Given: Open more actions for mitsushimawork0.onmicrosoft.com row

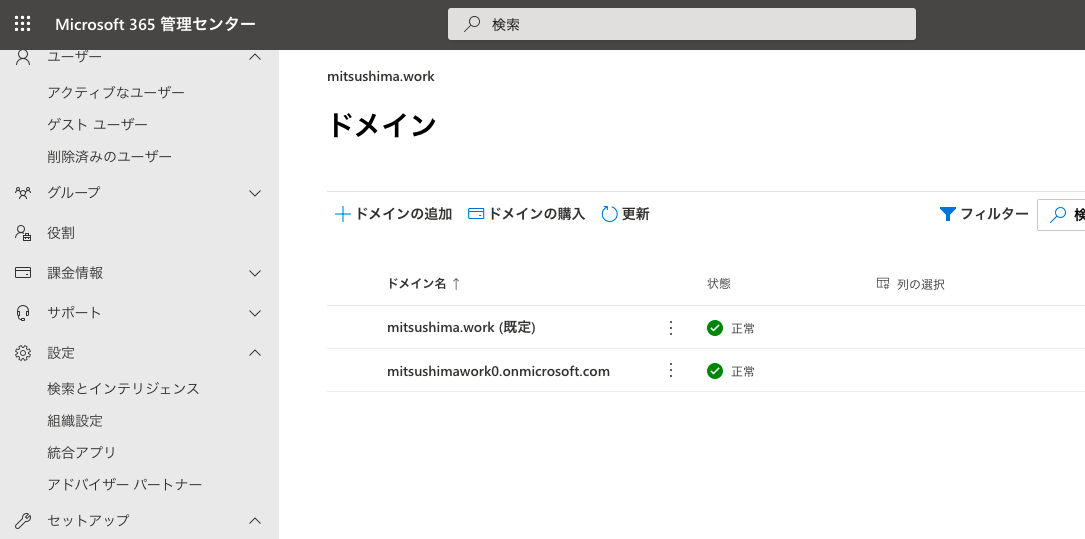Looking at the screenshot, I should (x=670, y=370).
